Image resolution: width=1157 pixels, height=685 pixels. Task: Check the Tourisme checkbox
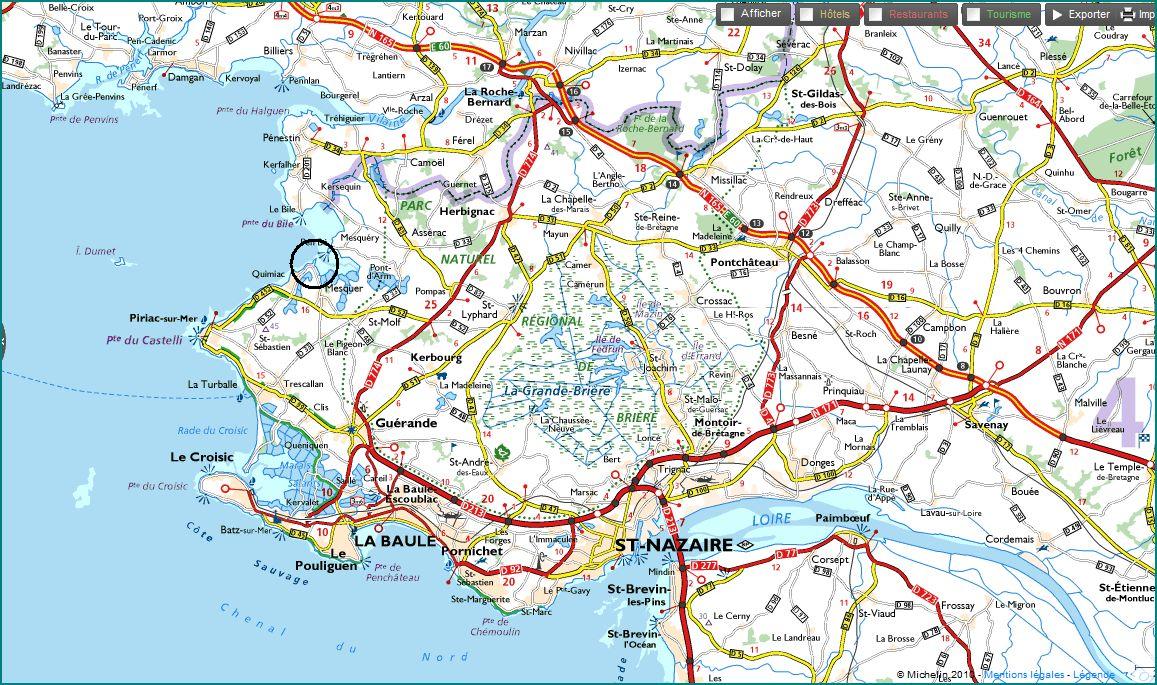[x=973, y=15]
